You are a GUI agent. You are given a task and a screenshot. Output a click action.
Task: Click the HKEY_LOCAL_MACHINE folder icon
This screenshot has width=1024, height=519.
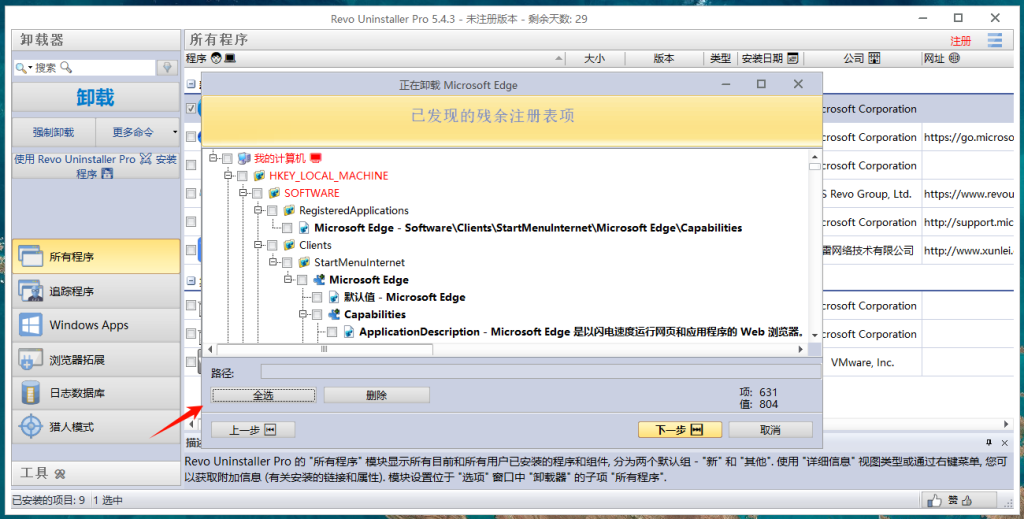coord(259,176)
